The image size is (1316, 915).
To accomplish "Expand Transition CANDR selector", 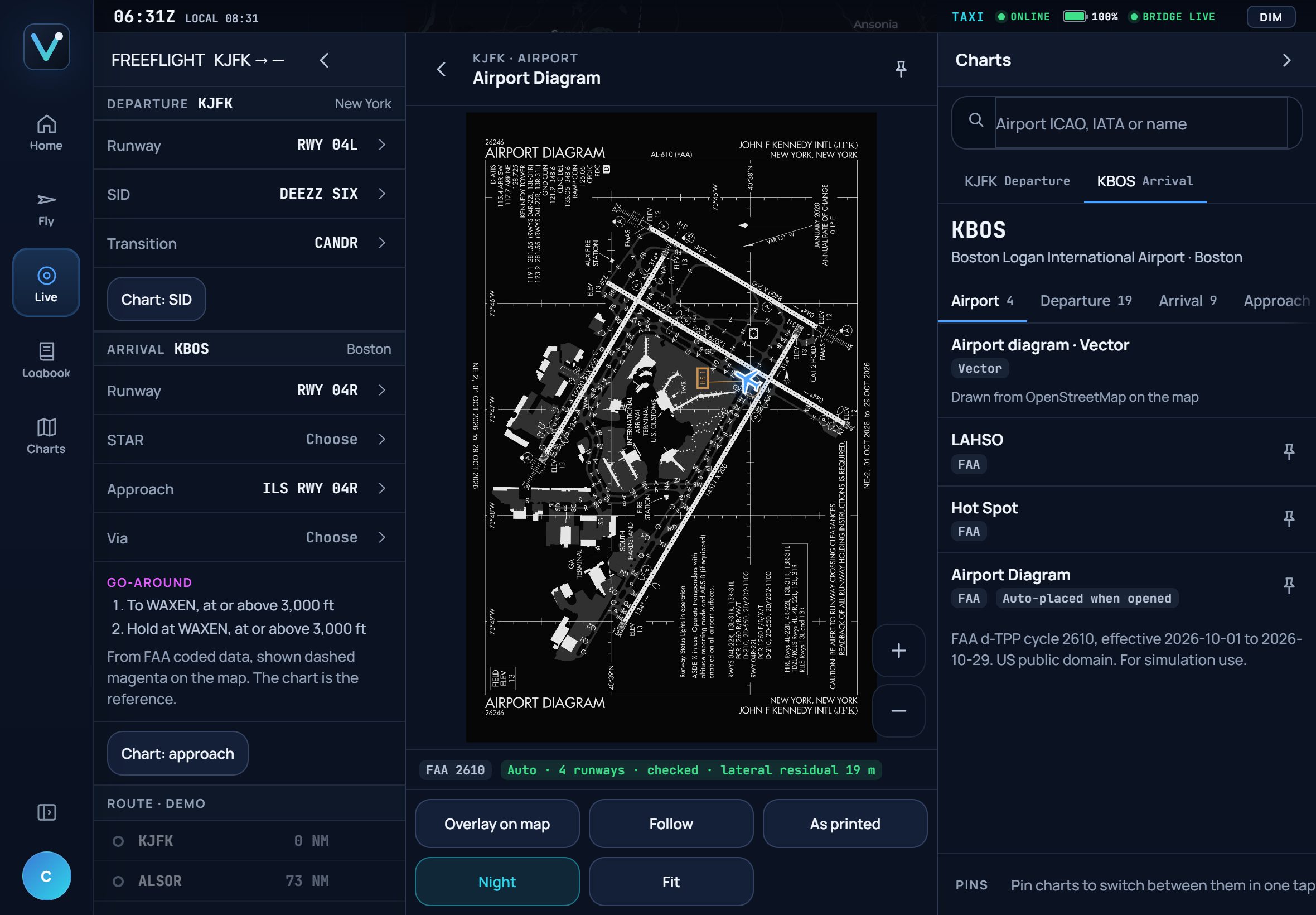I will point(249,243).
